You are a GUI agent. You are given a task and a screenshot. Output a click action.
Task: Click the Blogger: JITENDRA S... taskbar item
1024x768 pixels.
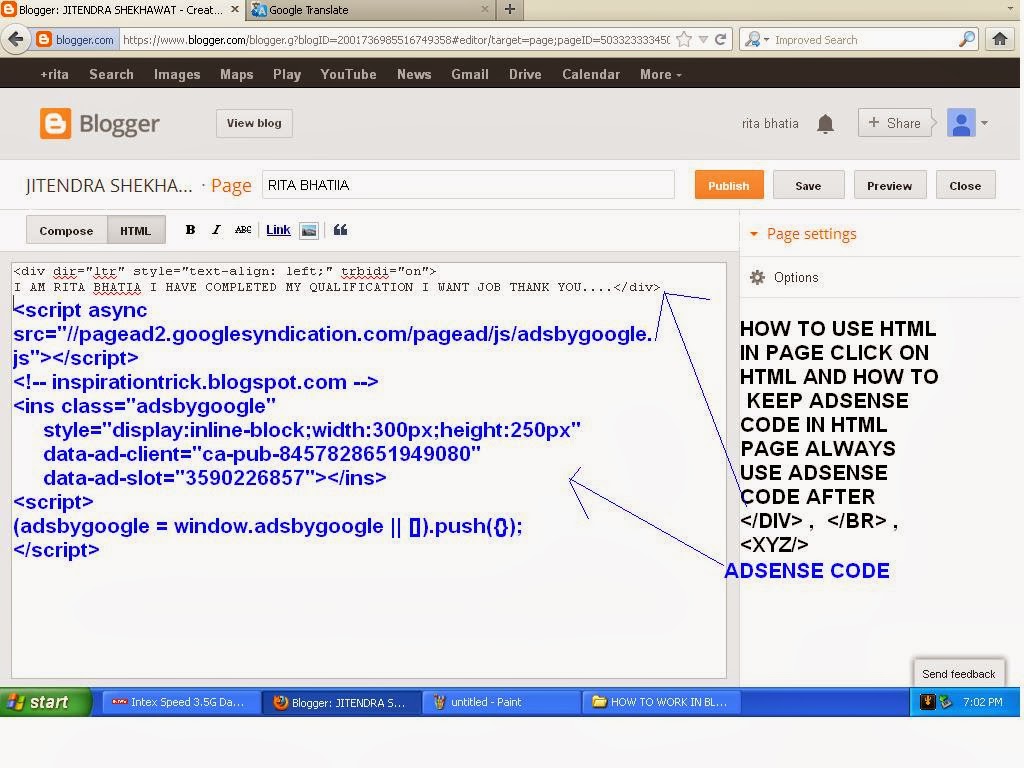click(341, 702)
